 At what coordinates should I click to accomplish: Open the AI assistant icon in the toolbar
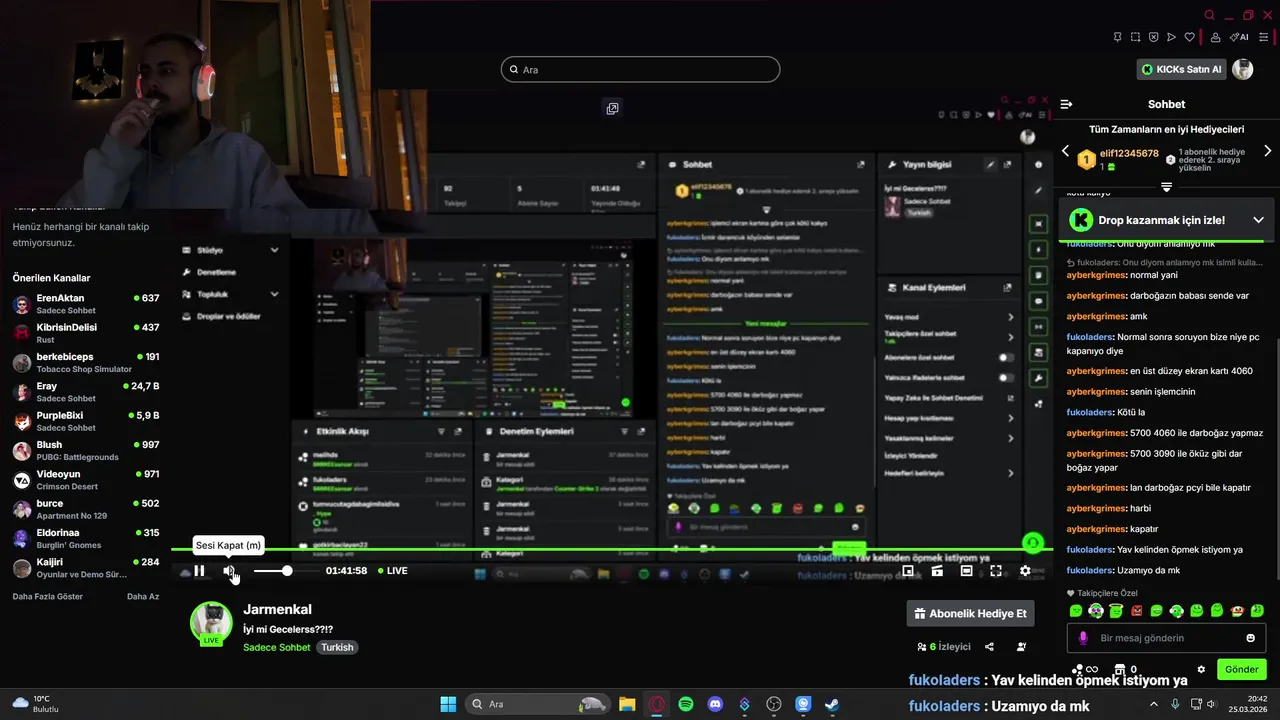(x=1240, y=37)
